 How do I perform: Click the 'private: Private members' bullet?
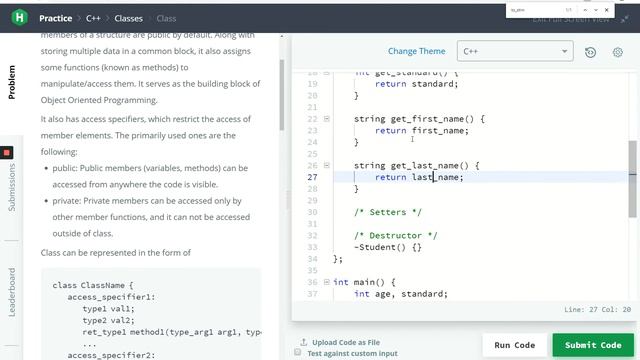[x=151, y=217]
